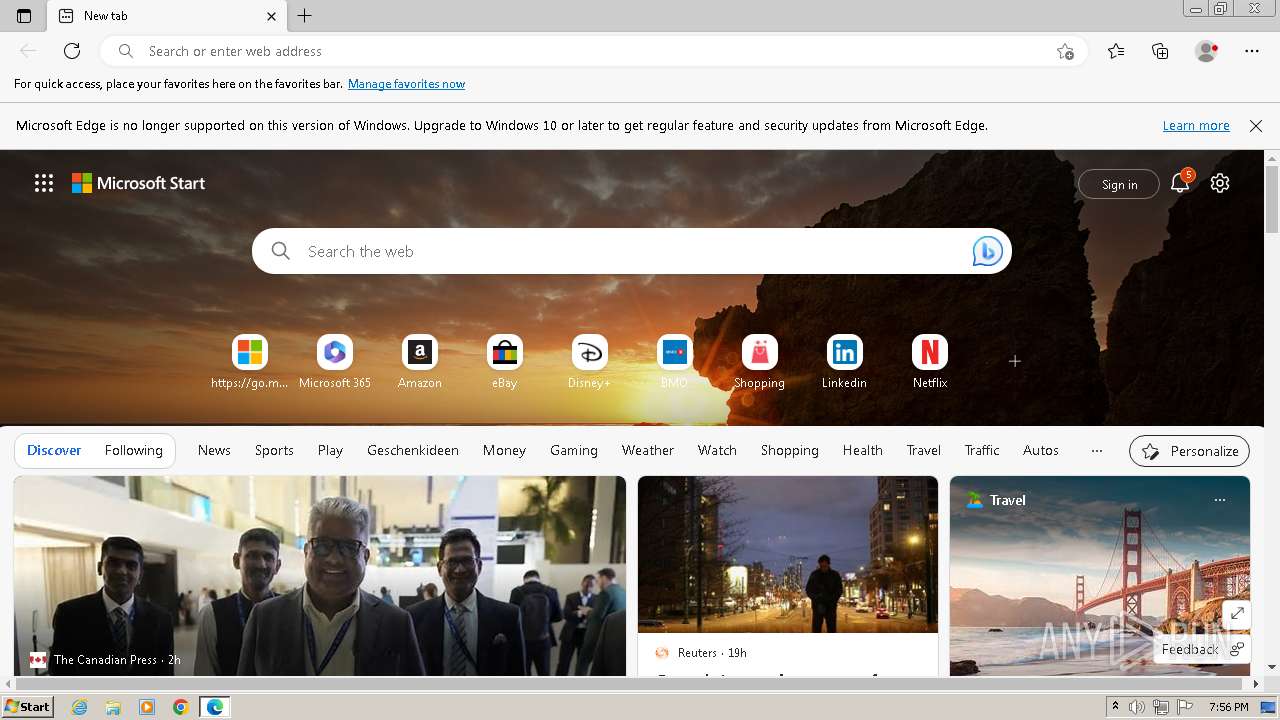Open the Sports category
Screen dimensions: 1280x720
274,451
